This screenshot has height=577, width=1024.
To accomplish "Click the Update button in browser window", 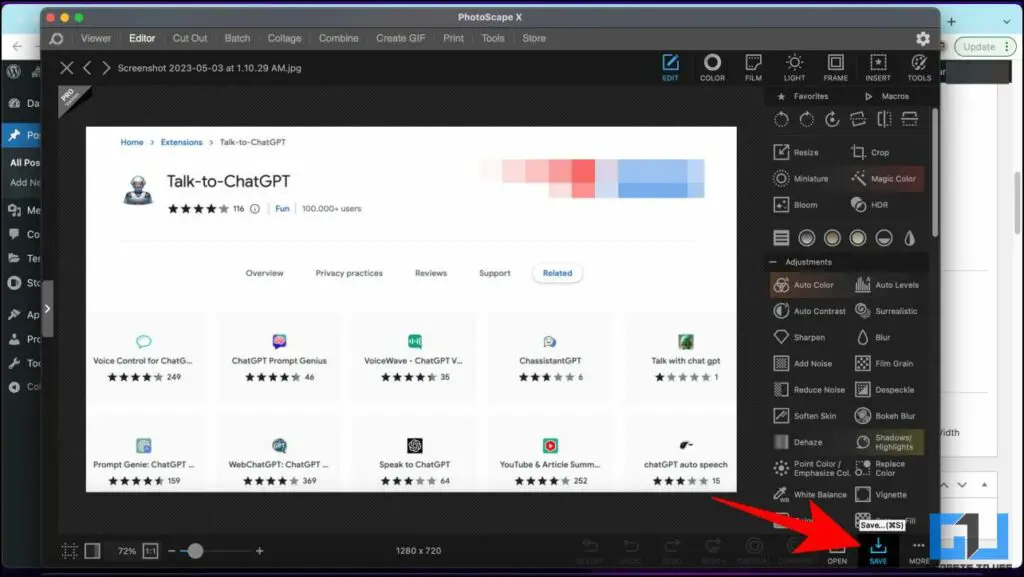I will 985,47.
